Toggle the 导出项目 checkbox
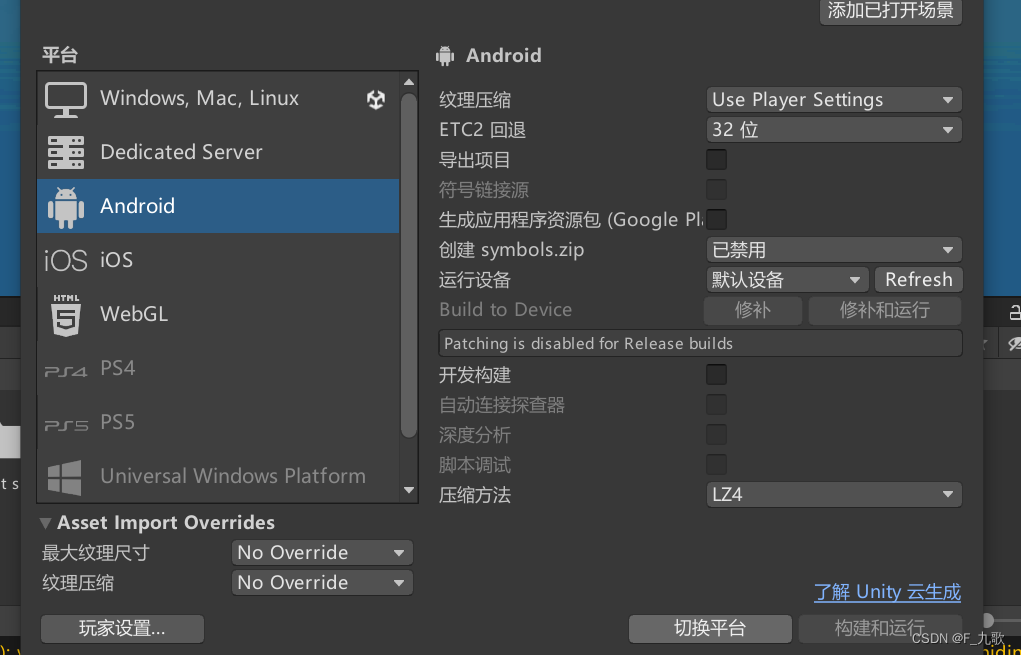The image size is (1021, 655). 716,160
